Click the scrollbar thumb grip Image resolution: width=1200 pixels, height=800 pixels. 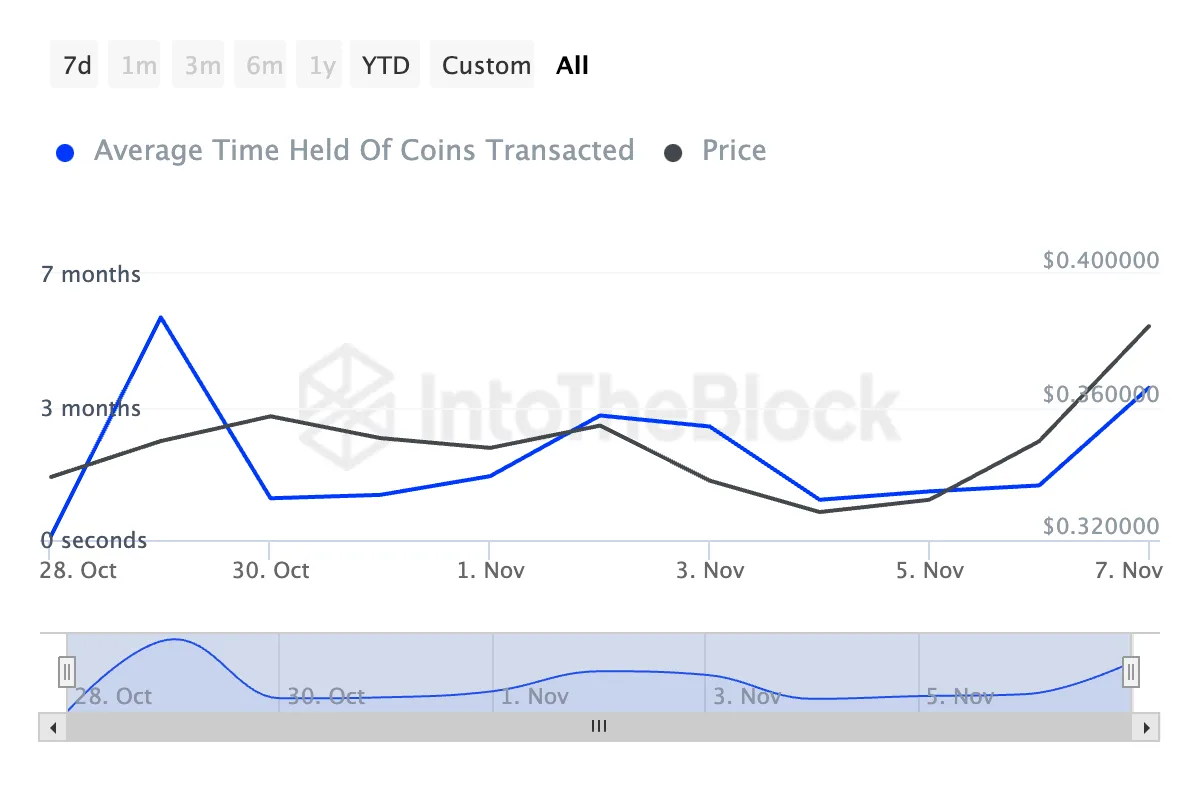599,727
